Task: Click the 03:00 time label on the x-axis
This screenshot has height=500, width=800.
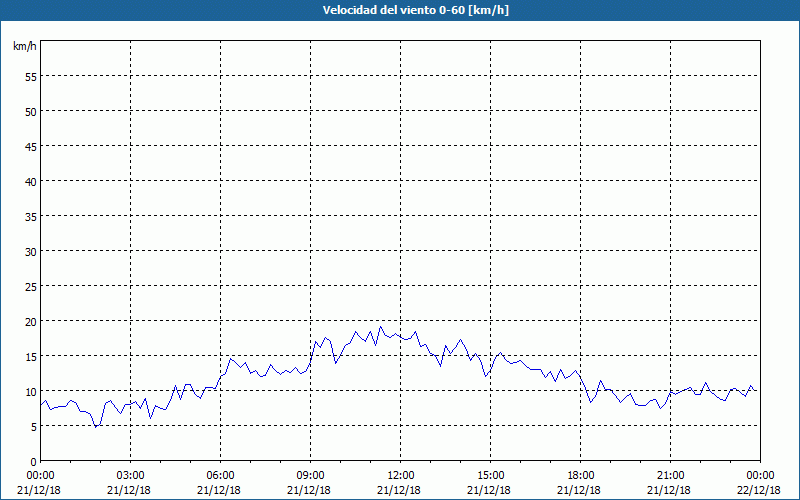Action: pyautogui.click(x=131, y=476)
